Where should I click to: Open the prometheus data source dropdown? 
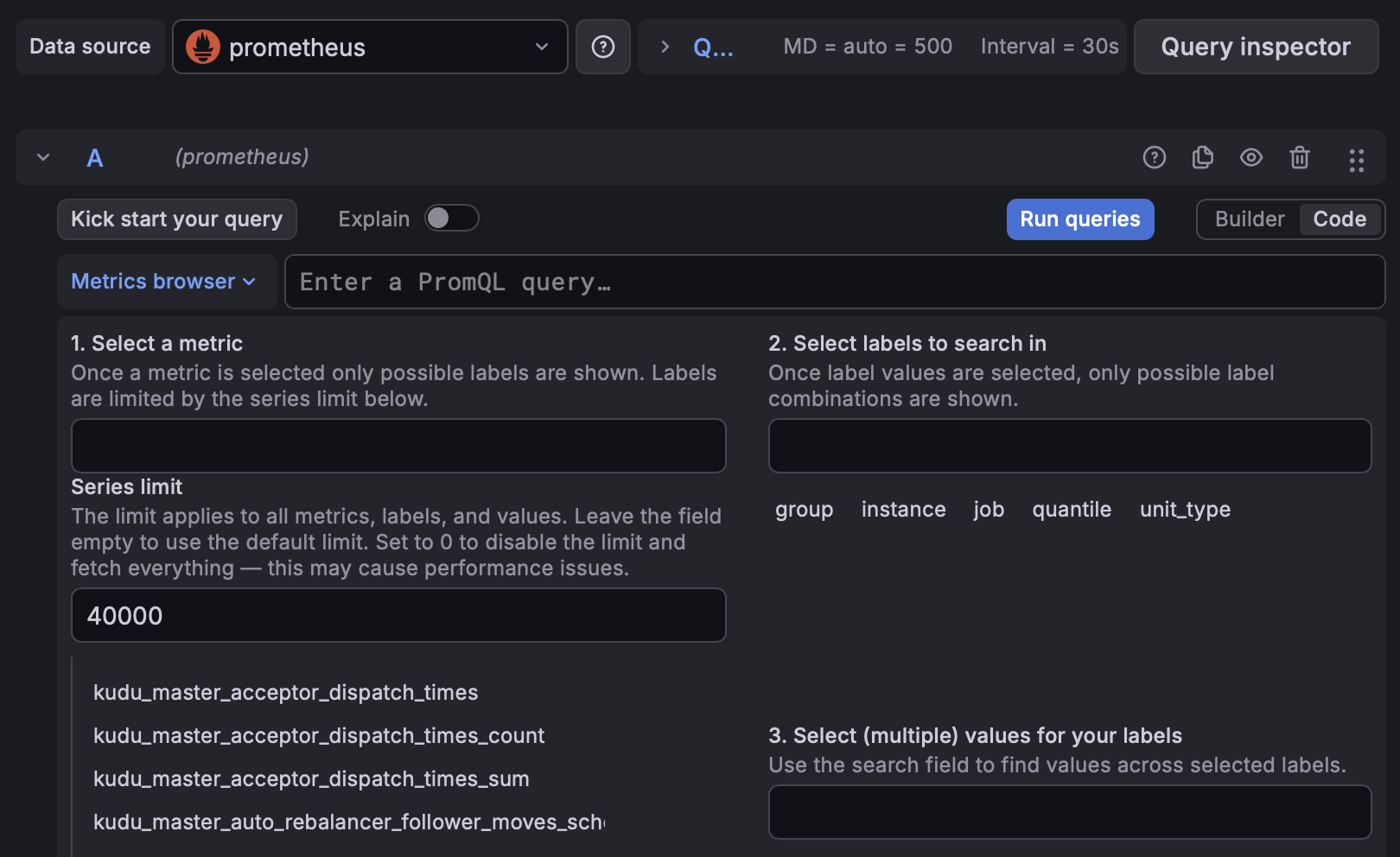click(x=370, y=47)
